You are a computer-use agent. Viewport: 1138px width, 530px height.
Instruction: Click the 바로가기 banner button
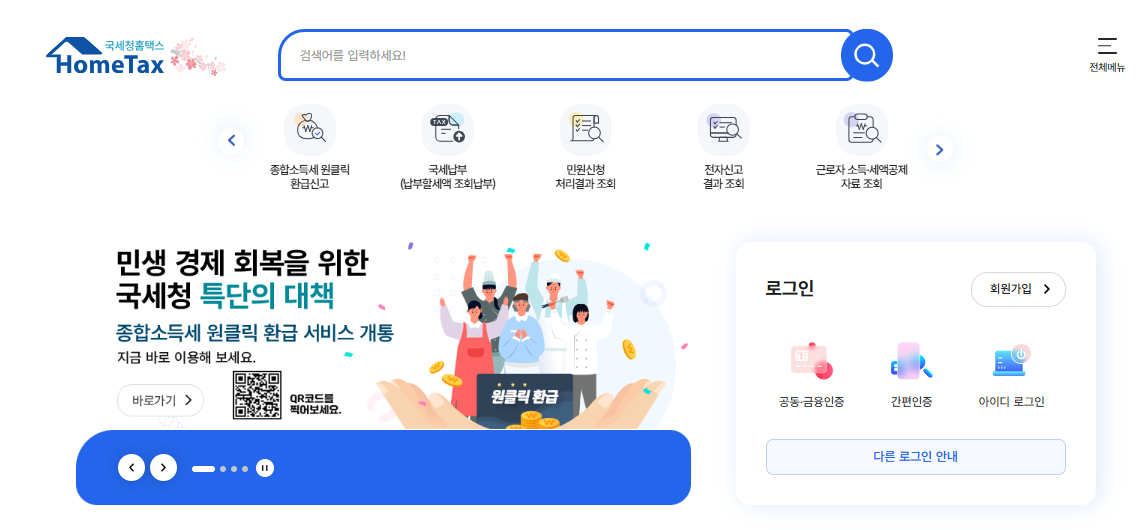pyautogui.click(x=160, y=400)
